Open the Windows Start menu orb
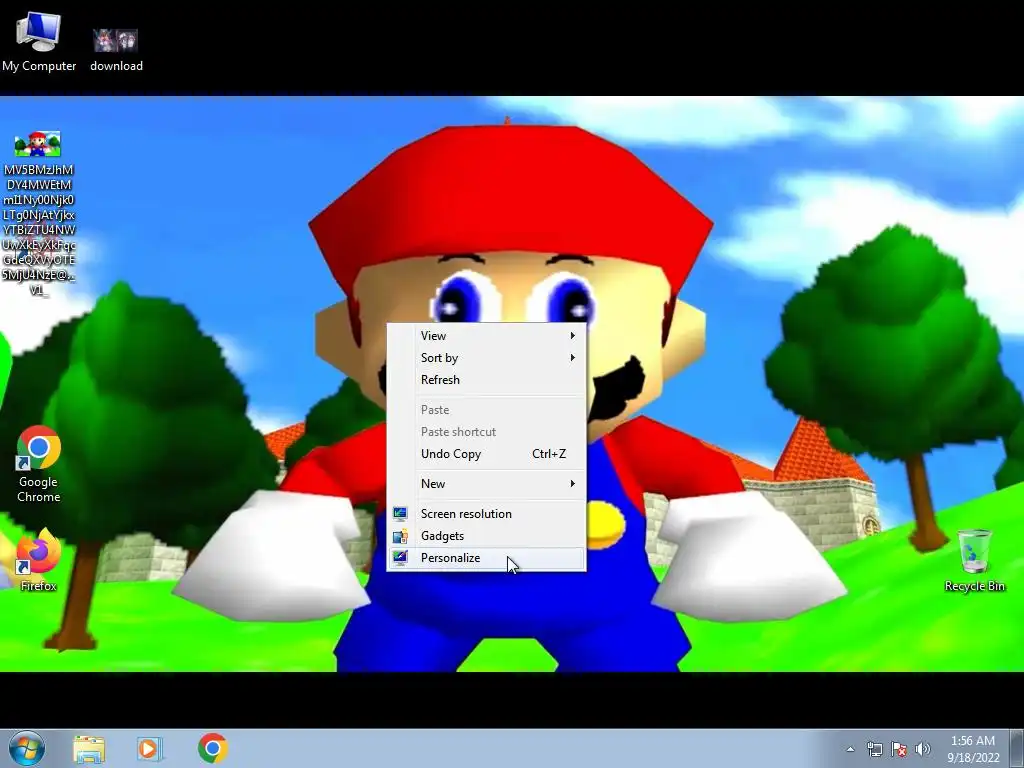This screenshot has width=1024, height=768. (x=27, y=748)
